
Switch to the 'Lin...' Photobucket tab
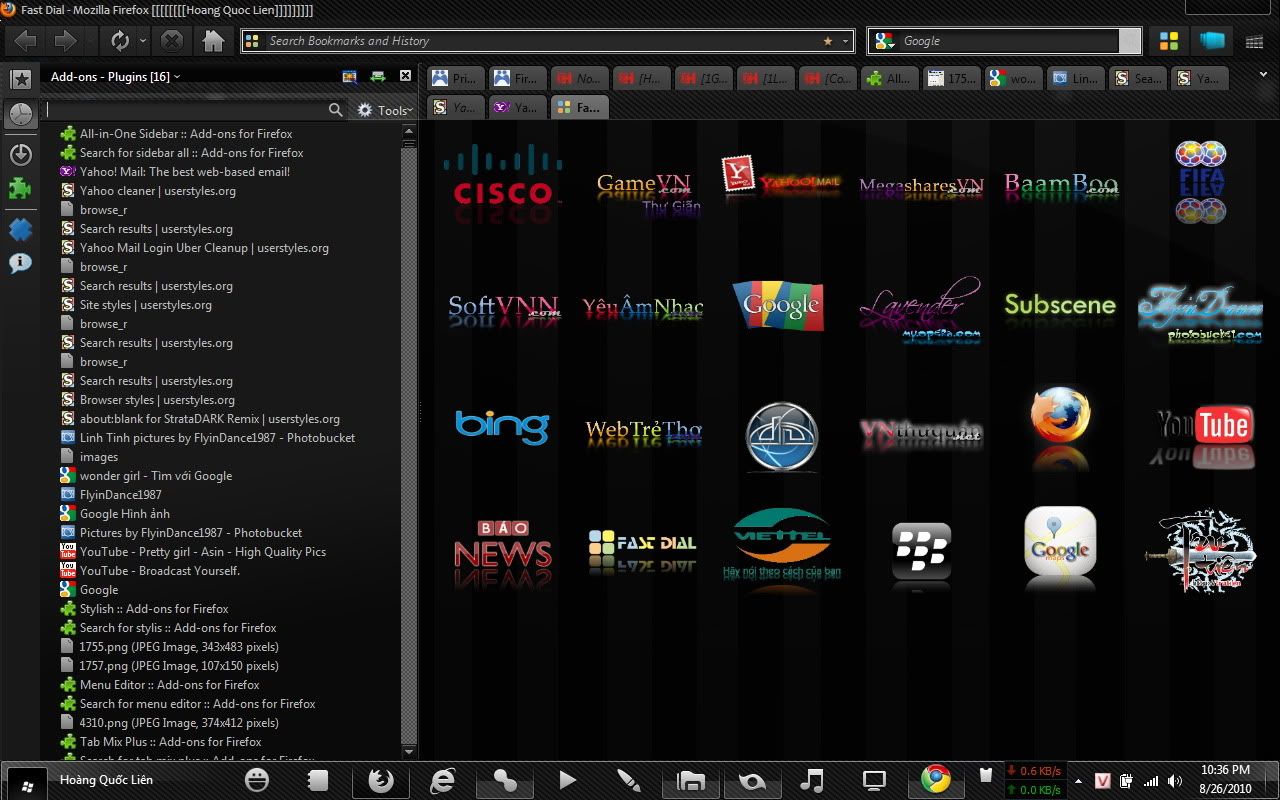[x=1074, y=78]
